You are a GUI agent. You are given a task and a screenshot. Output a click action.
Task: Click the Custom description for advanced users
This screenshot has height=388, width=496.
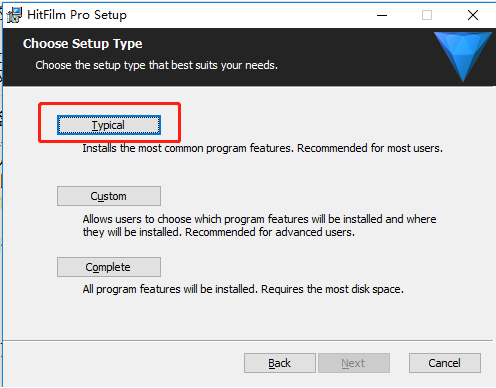[259, 225]
